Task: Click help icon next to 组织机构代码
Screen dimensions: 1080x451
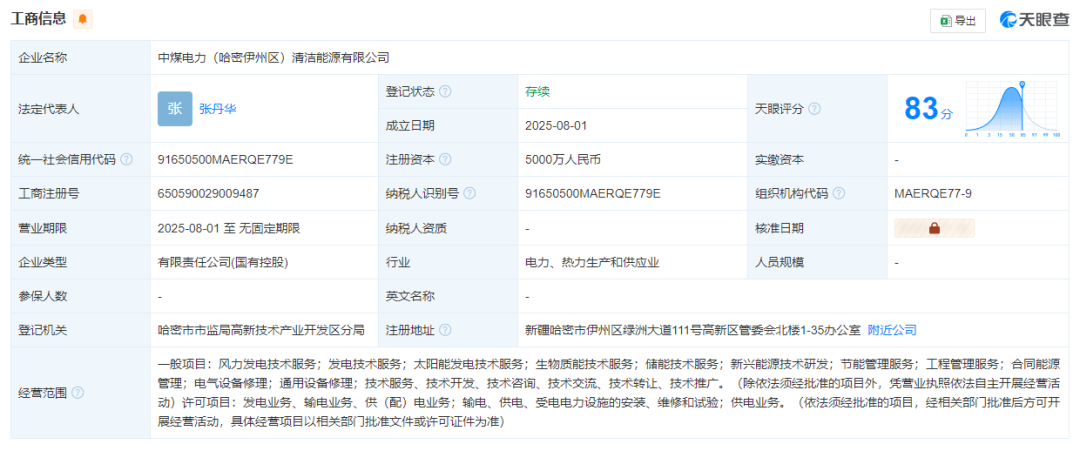Action: pos(838,194)
